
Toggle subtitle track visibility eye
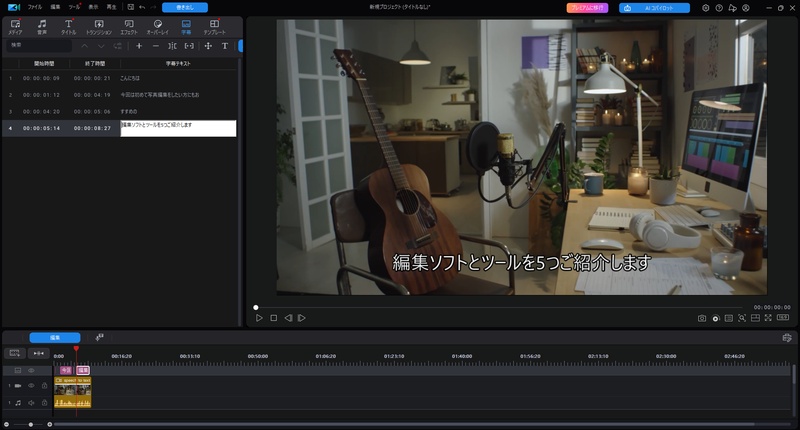pyautogui.click(x=31, y=370)
